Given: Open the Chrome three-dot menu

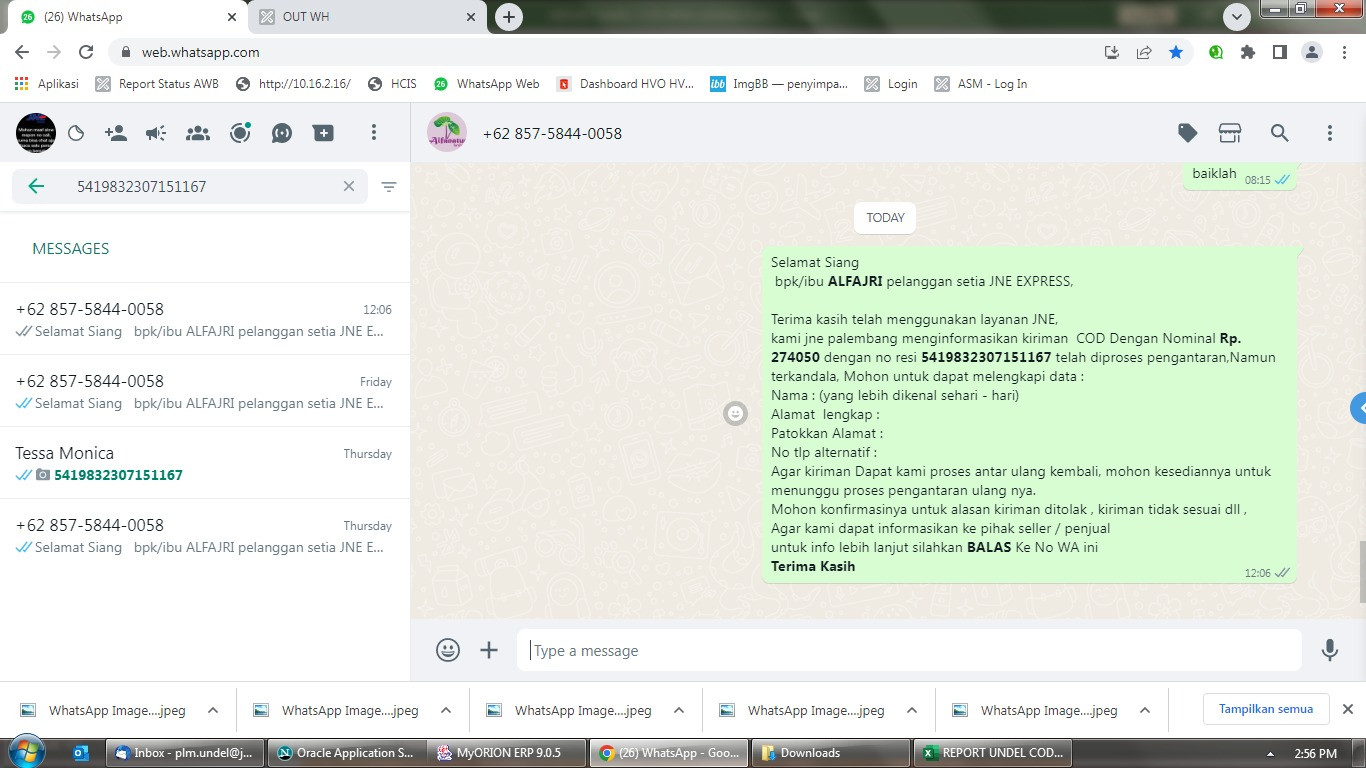Looking at the screenshot, I should [1343, 52].
